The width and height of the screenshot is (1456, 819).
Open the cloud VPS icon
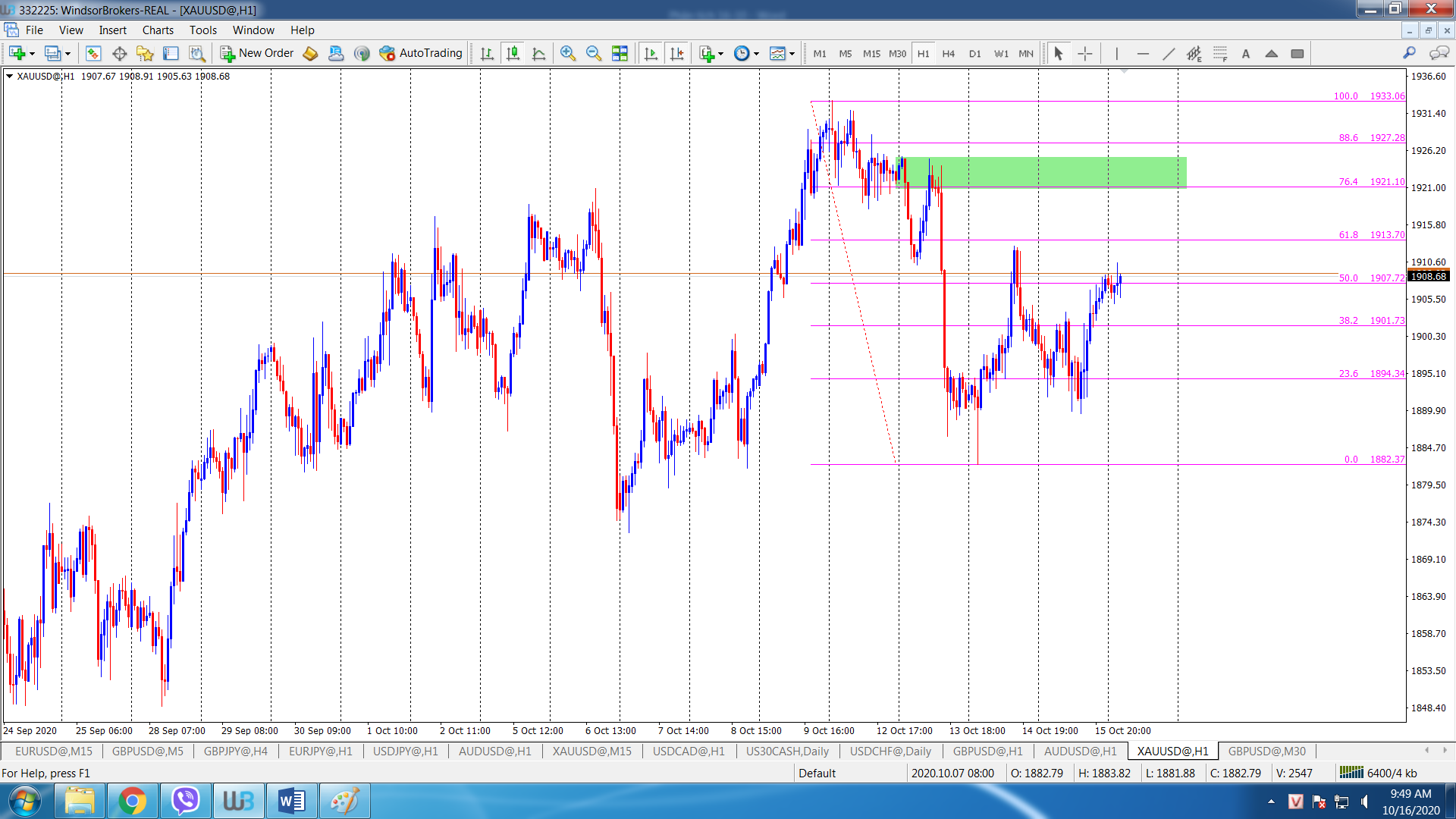pyautogui.click(x=336, y=53)
